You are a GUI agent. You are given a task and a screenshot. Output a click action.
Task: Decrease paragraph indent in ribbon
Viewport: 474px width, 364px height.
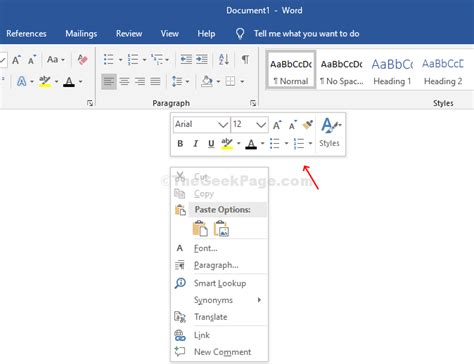tap(186, 60)
